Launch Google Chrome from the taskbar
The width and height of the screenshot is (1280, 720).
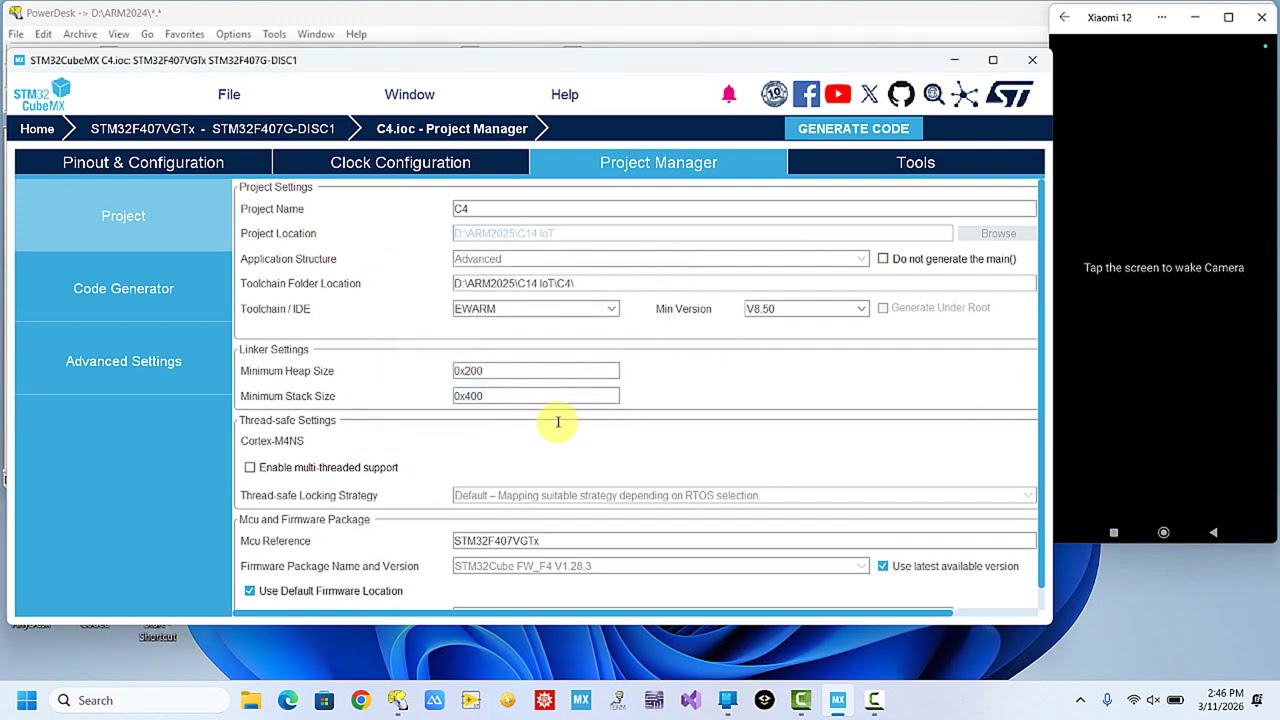(361, 700)
